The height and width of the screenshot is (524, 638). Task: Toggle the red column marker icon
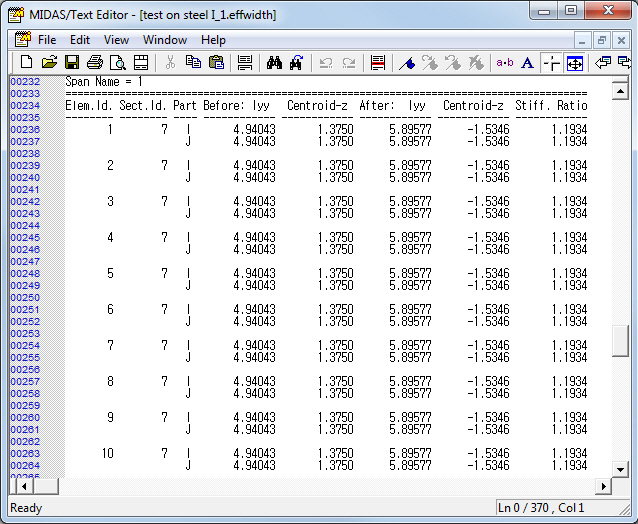tap(378, 63)
